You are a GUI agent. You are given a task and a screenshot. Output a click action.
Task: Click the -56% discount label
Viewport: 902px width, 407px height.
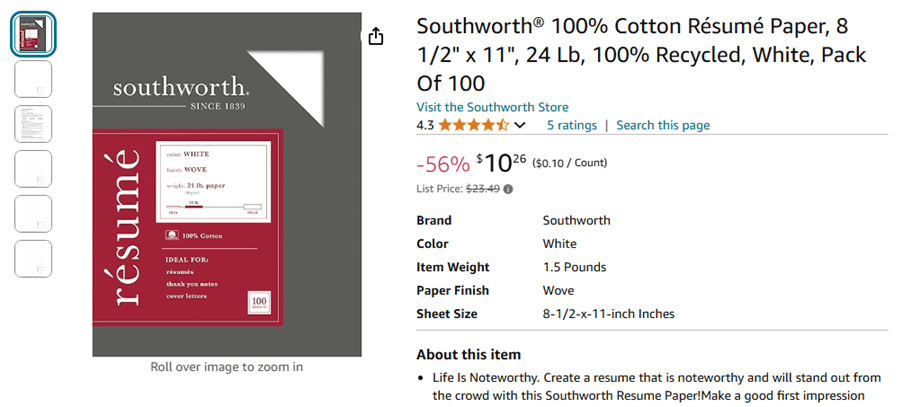point(443,164)
